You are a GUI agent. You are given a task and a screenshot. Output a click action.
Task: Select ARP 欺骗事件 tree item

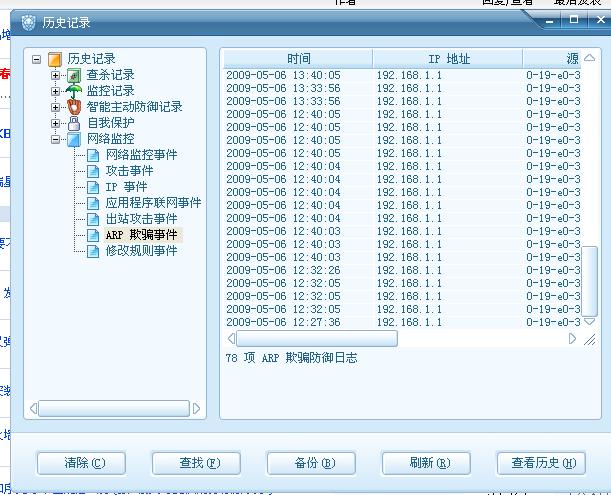[x=141, y=235]
